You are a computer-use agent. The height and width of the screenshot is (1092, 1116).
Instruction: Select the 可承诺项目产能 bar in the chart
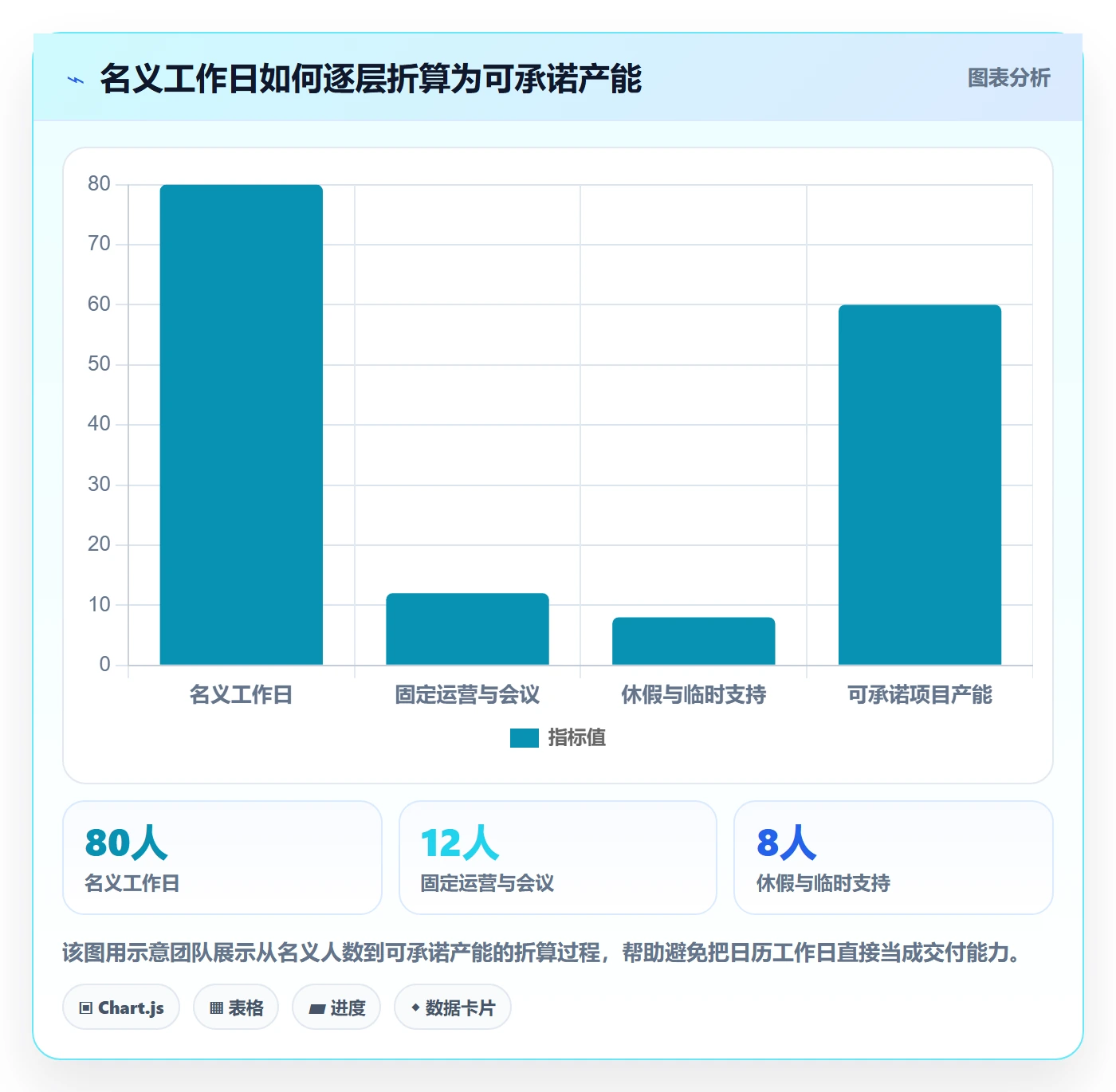coord(920,485)
